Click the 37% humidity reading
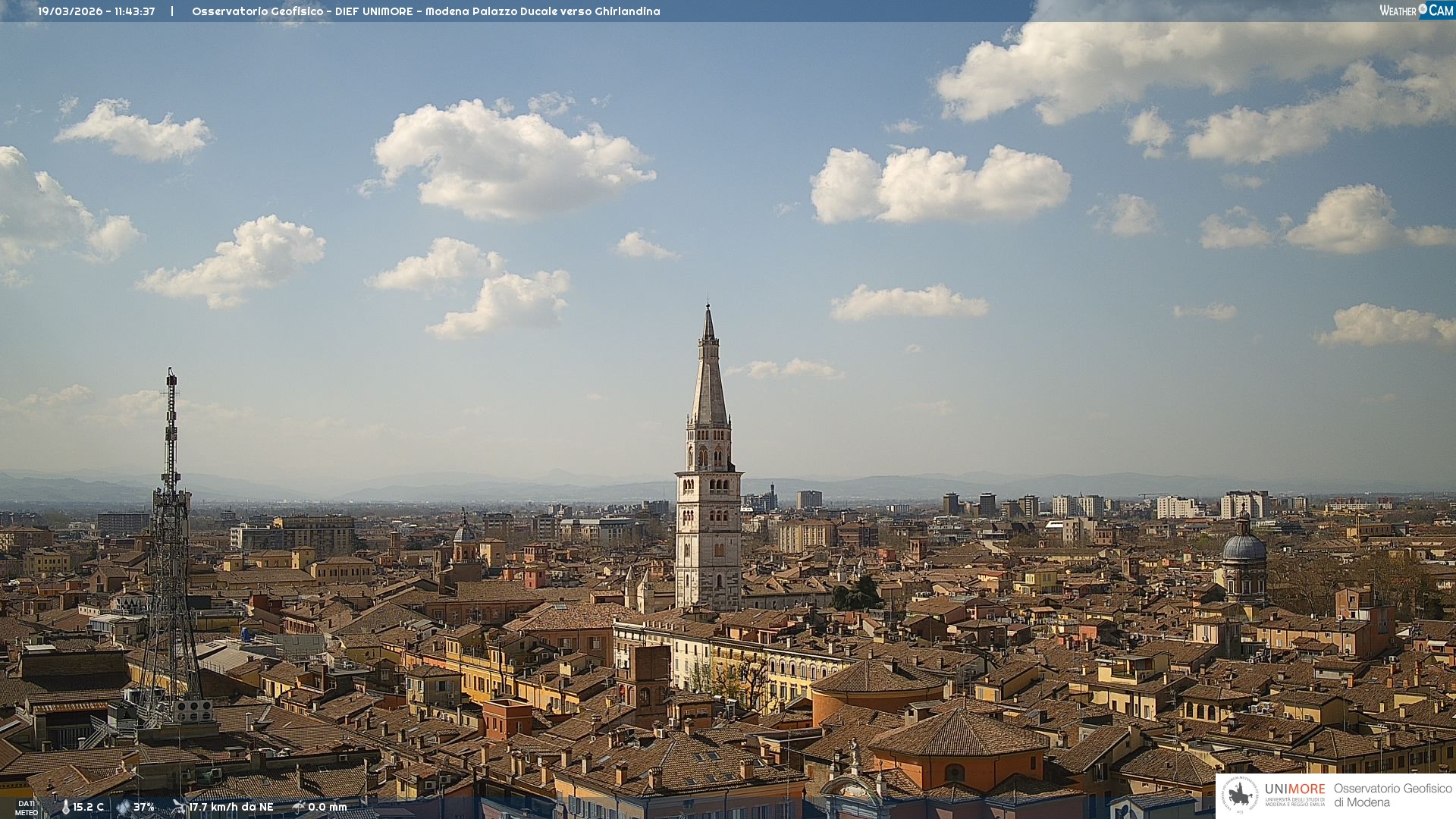This screenshot has width=1456, height=819. (x=144, y=808)
